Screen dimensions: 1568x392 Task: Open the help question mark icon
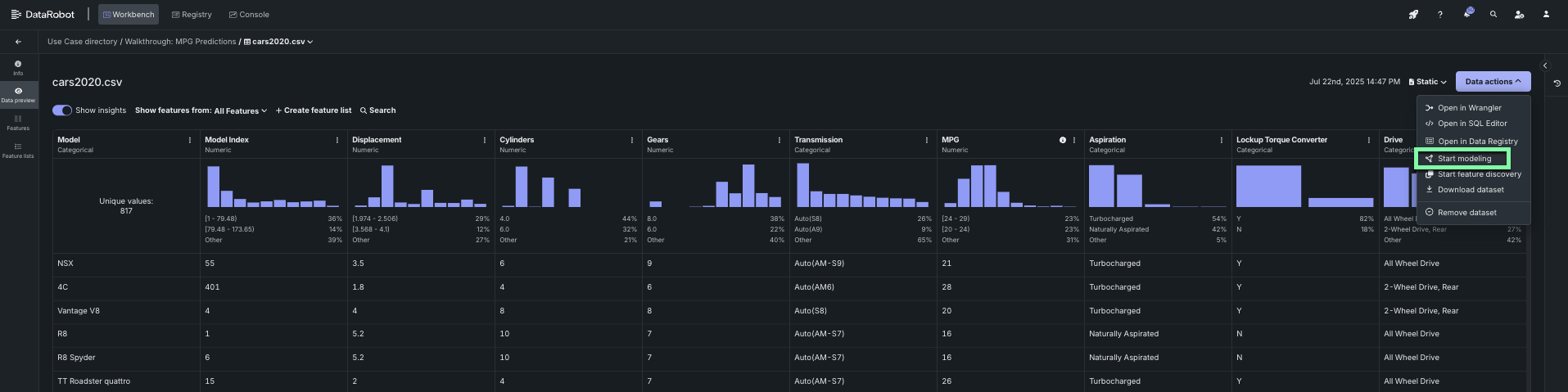[1439, 14]
